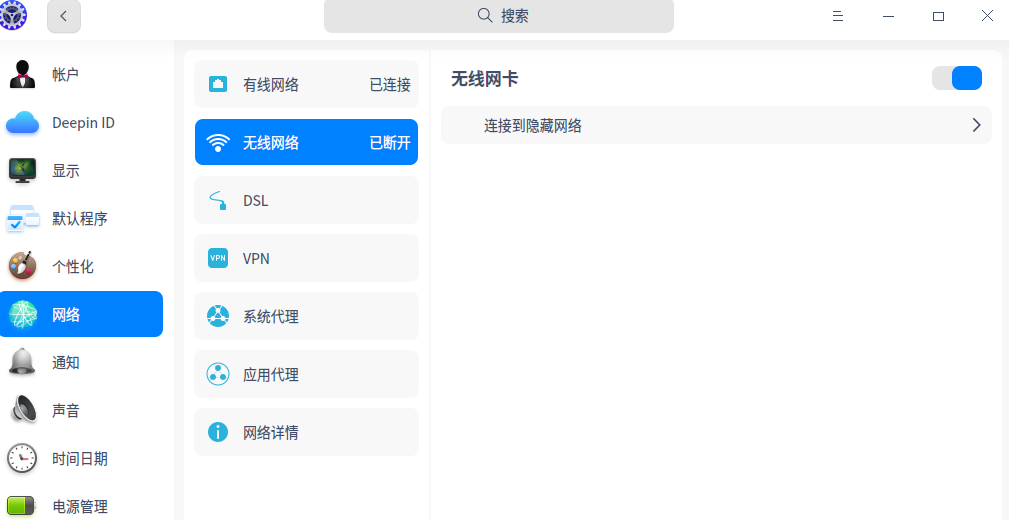Open the Deepin ID section
This screenshot has width=1009, height=520.
point(81,122)
